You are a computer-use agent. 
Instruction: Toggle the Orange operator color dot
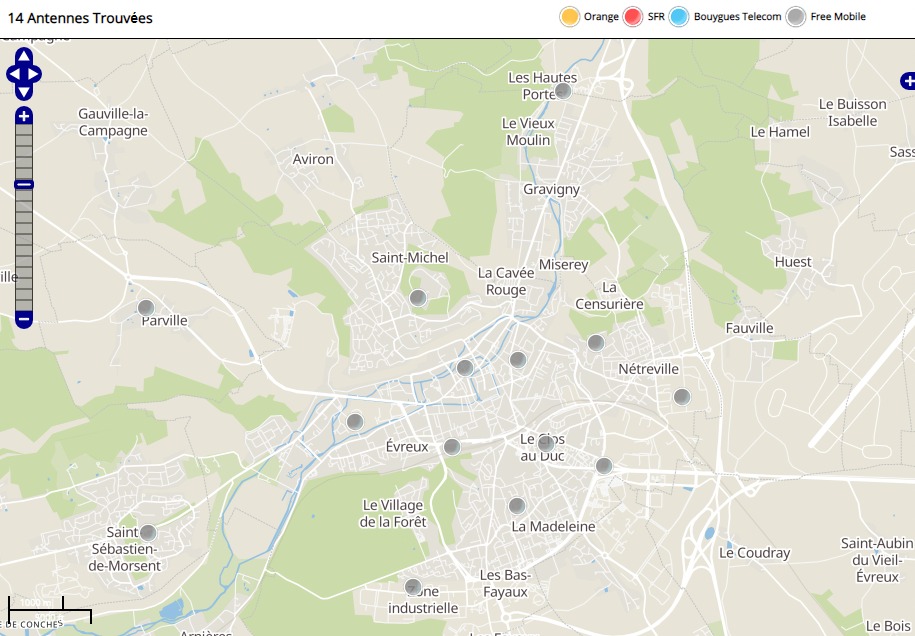[x=570, y=17]
